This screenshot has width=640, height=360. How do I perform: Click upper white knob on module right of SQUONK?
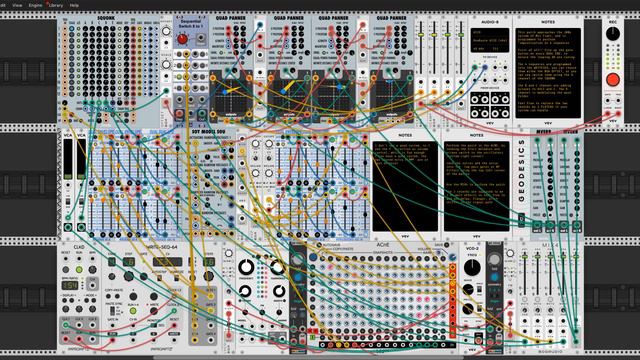166,31
